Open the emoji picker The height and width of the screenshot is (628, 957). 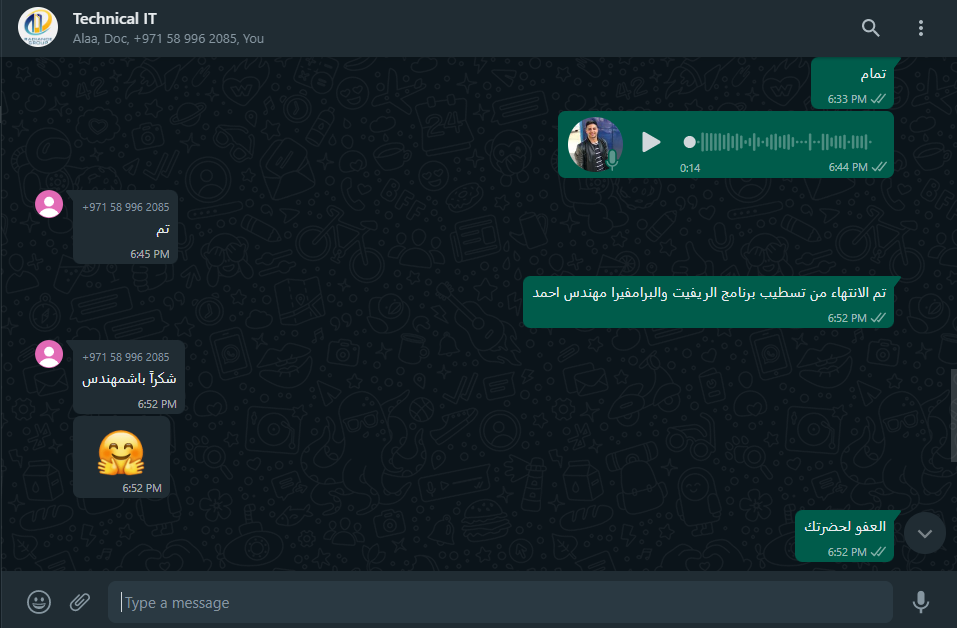tap(38, 602)
